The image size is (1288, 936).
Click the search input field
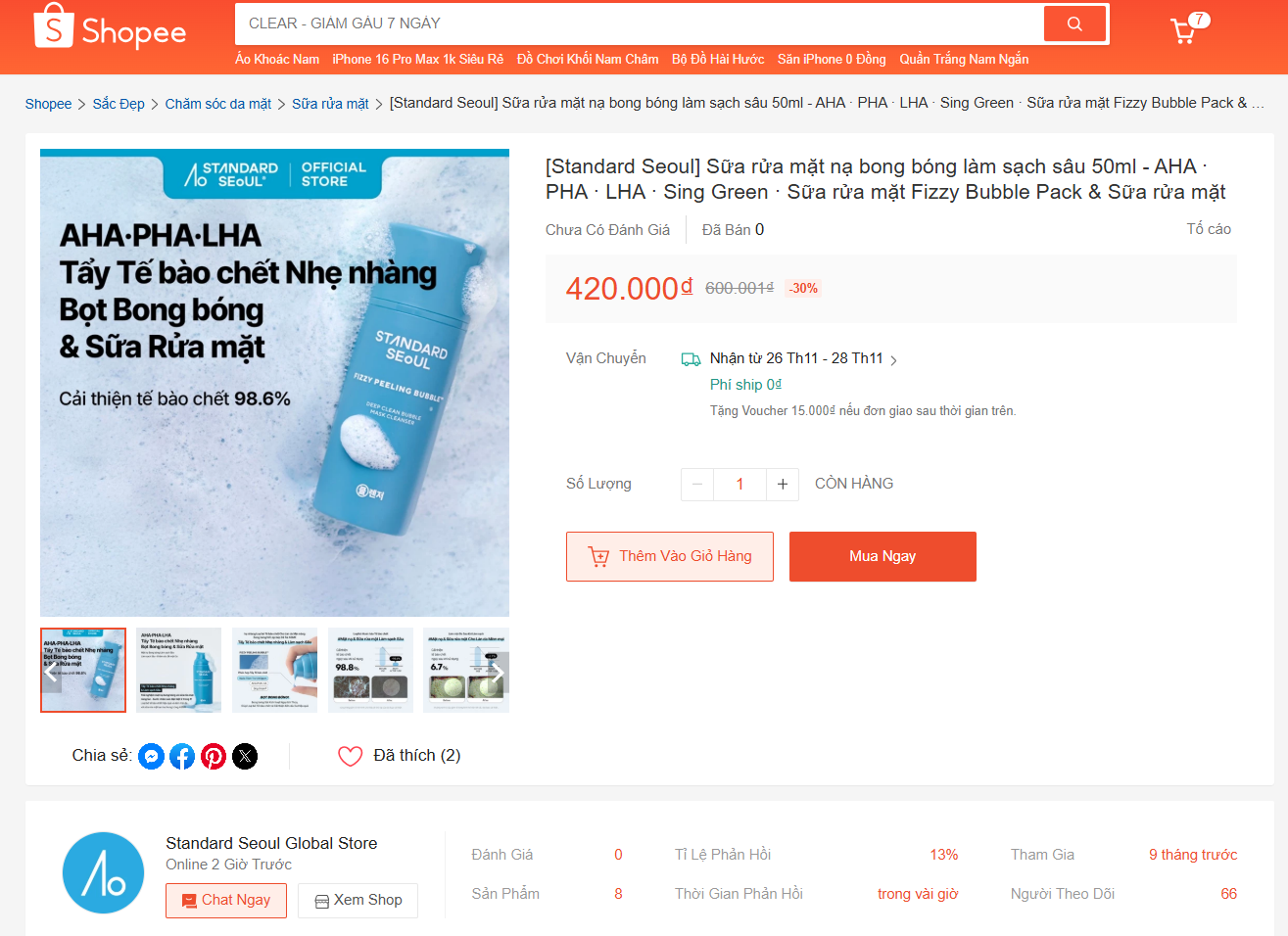click(639, 23)
